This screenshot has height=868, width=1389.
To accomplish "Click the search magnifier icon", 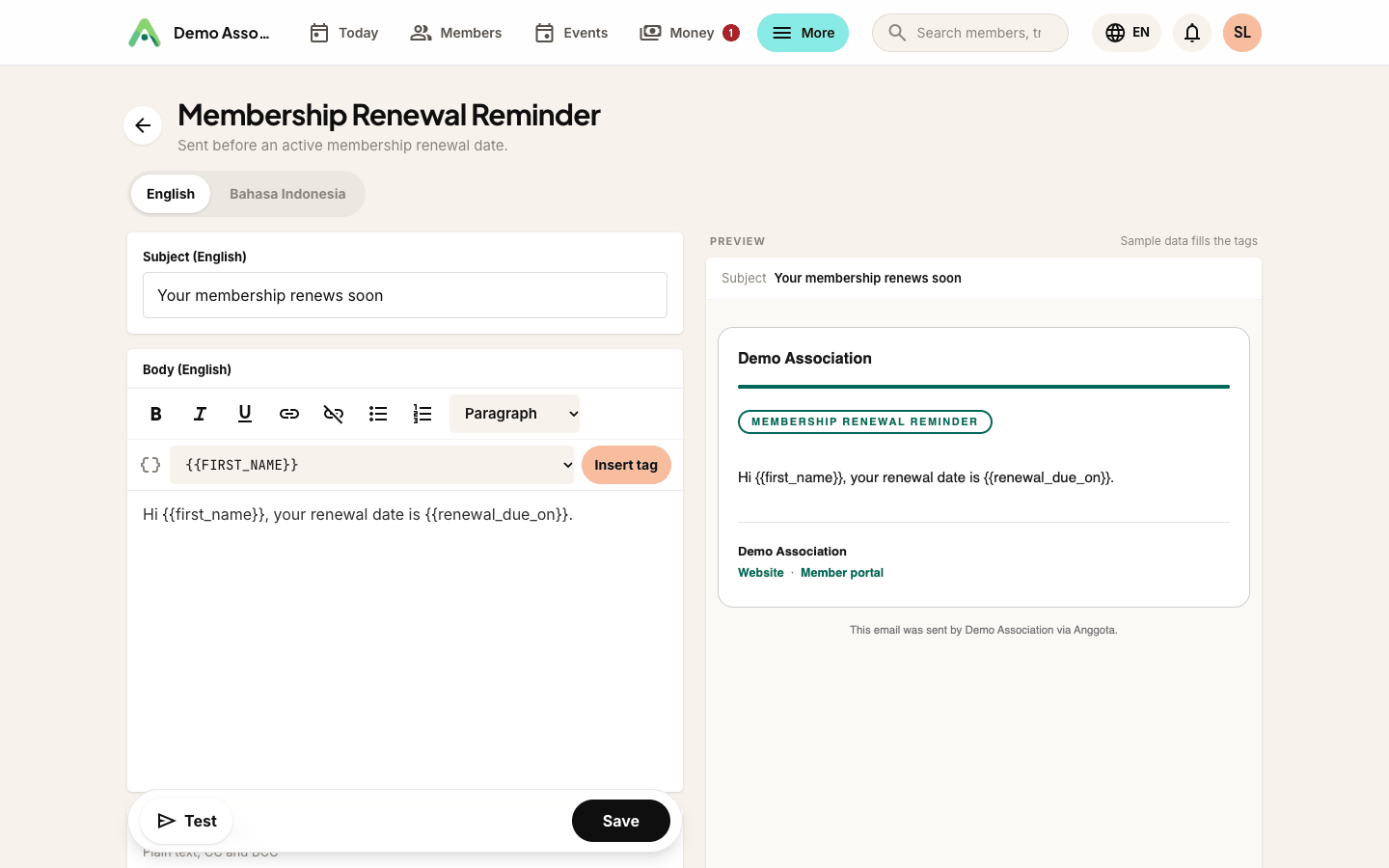I will (x=897, y=33).
